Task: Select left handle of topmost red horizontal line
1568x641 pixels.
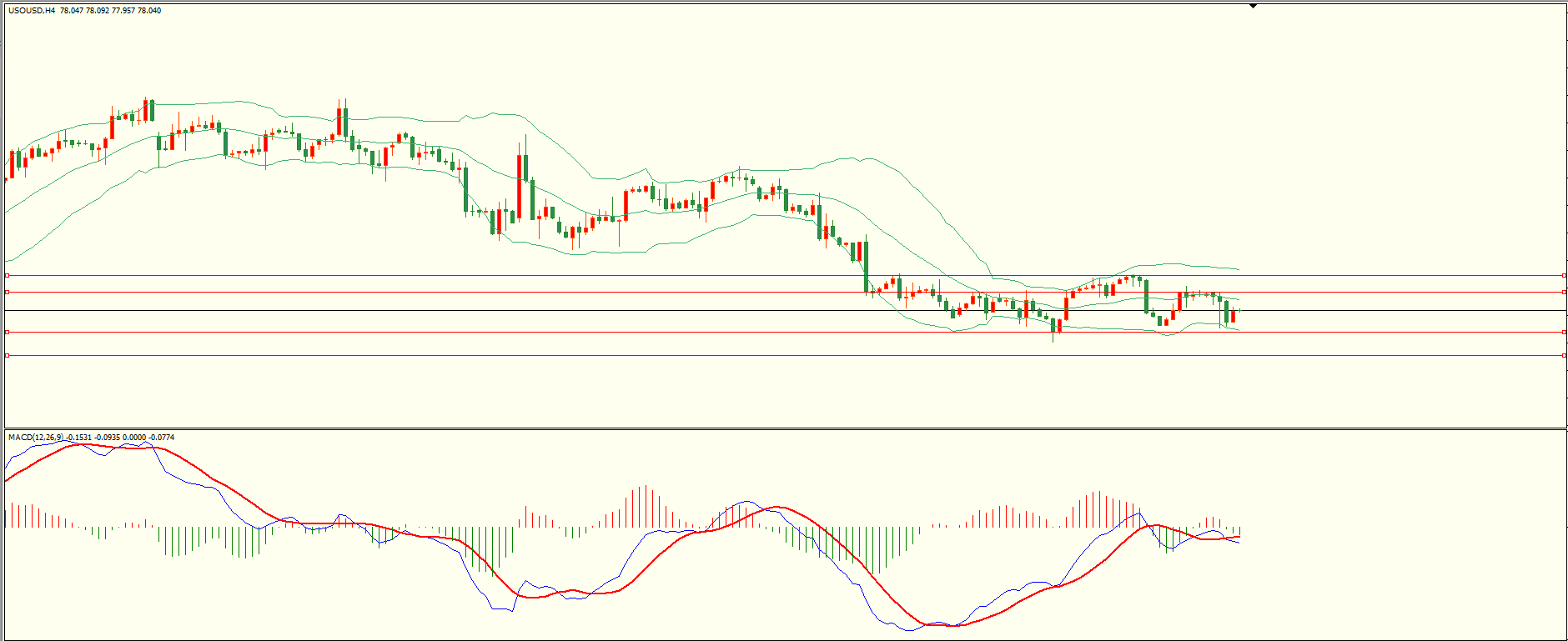Action: point(8,275)
